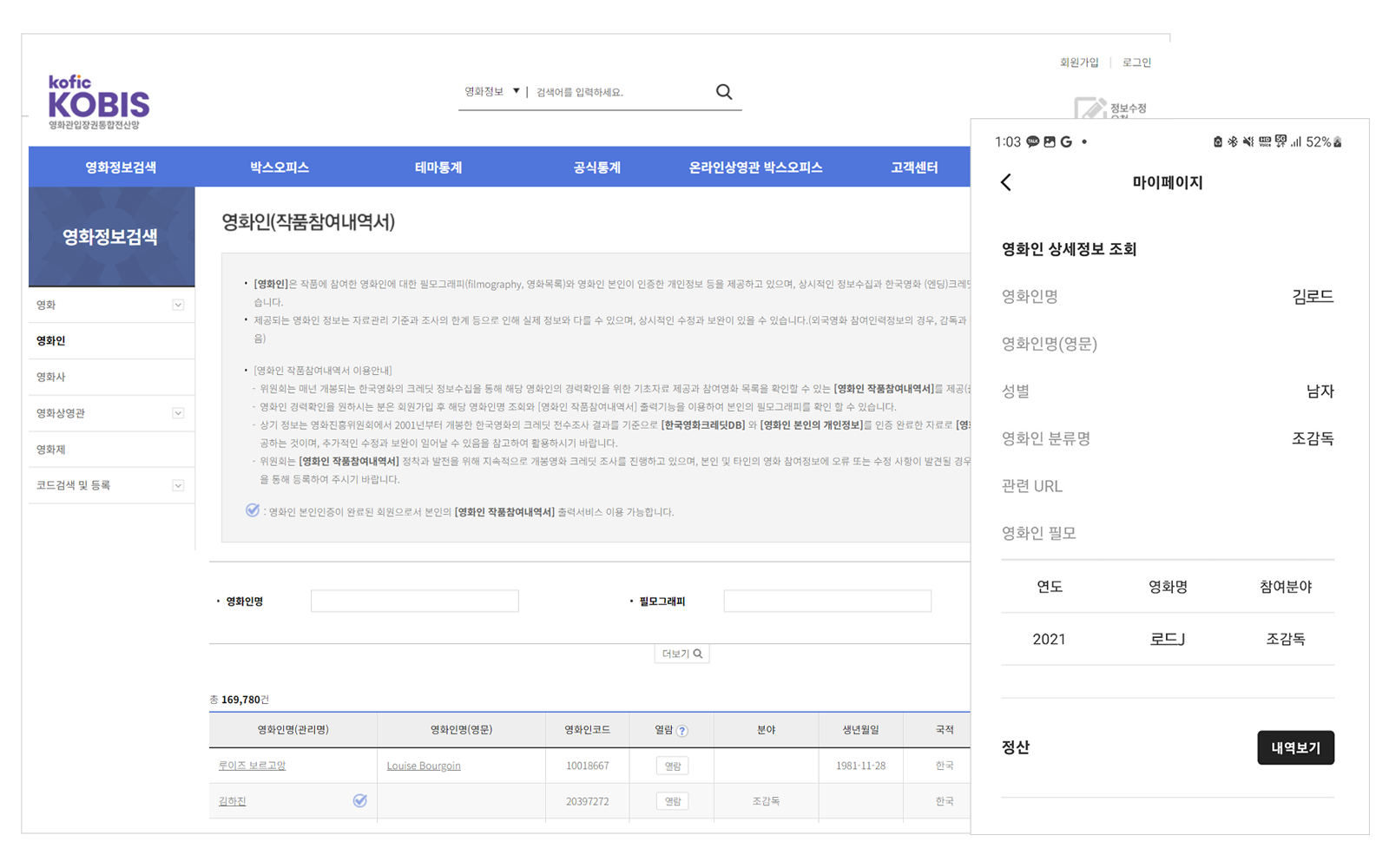This screenshot has width=1389, height=868.
Task: Tap the Google icon in status bar
Action: click(1066, 141)
